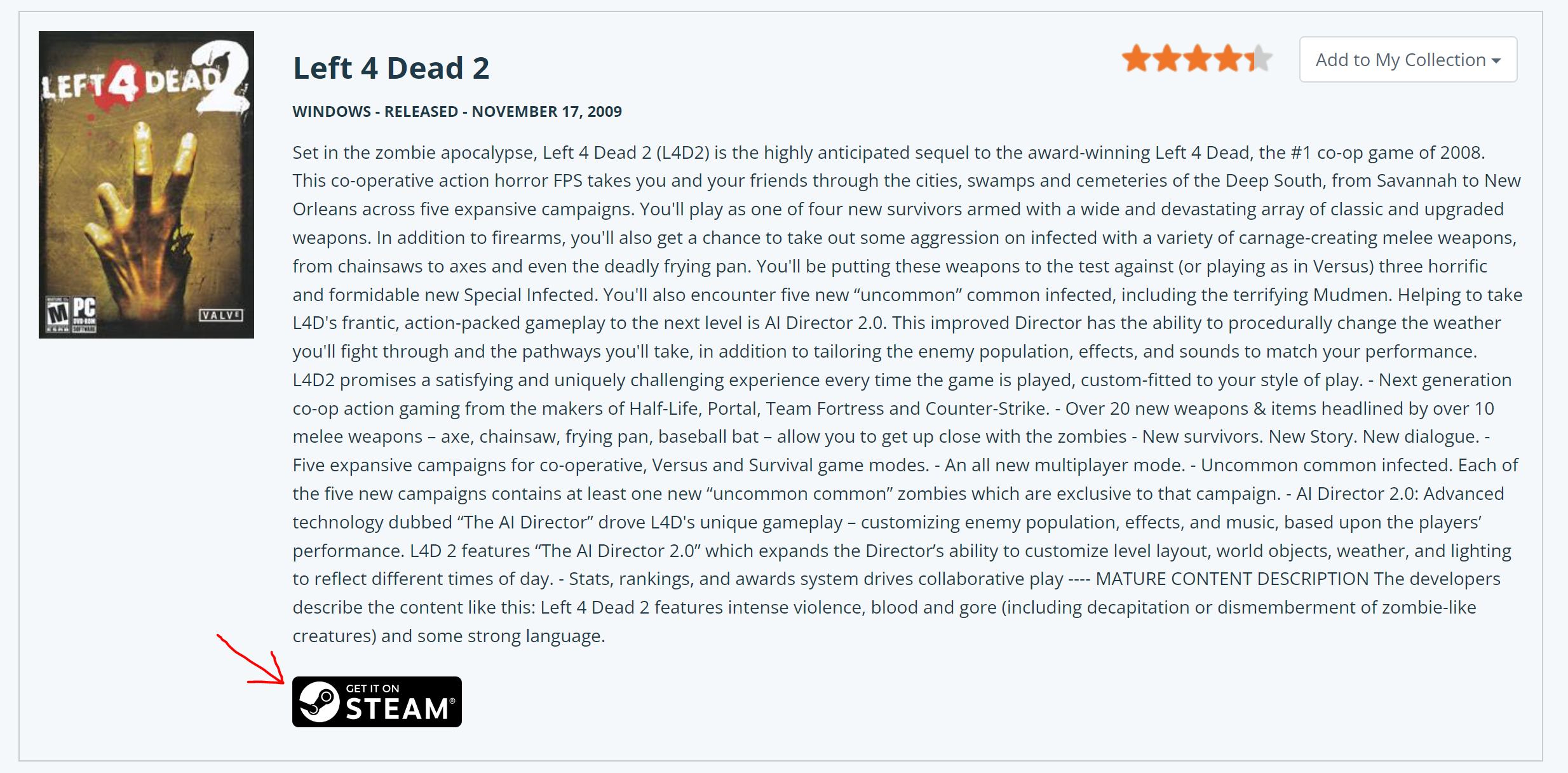Click the game description paragraph

coord(907,394)
